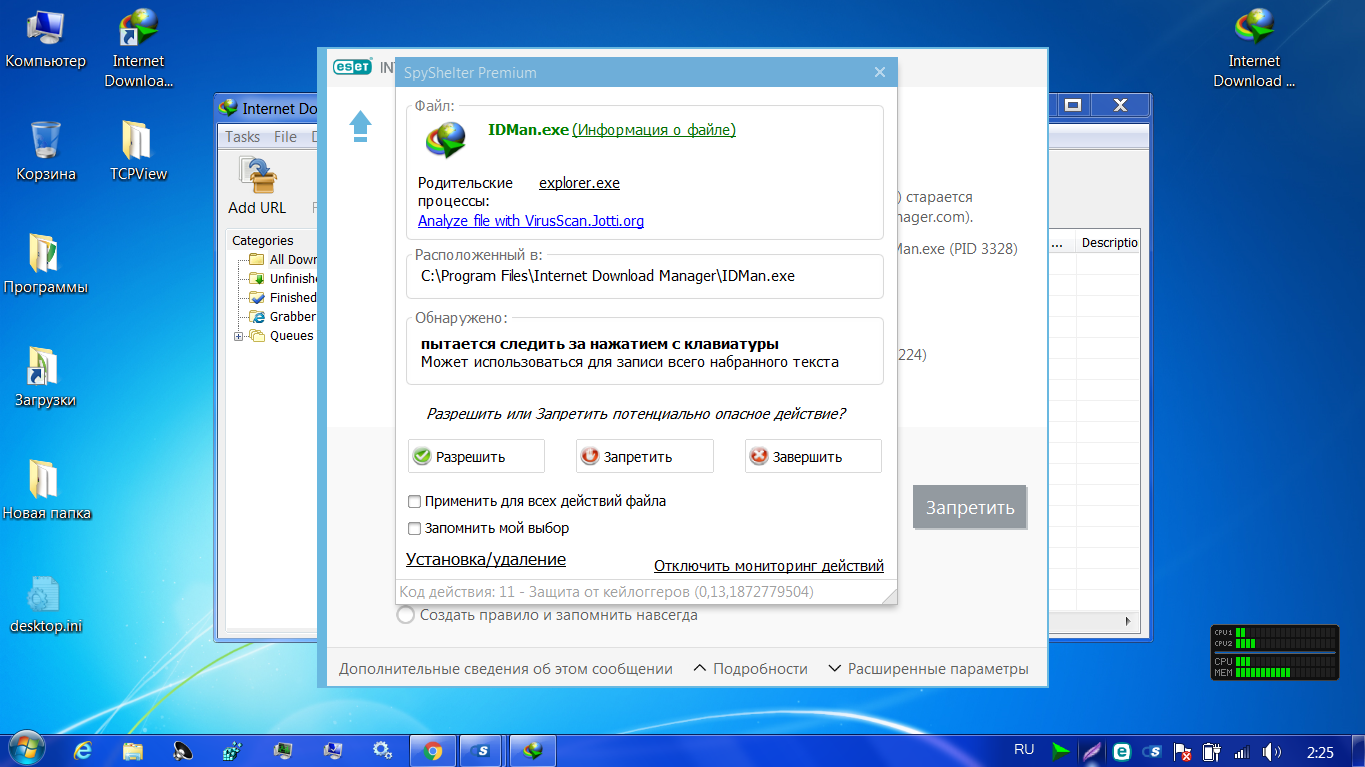Expand Подробности in the ESET dialog
Image resolution: width=1365 pixels, height=767 pixels.
(x=750, y=669)
